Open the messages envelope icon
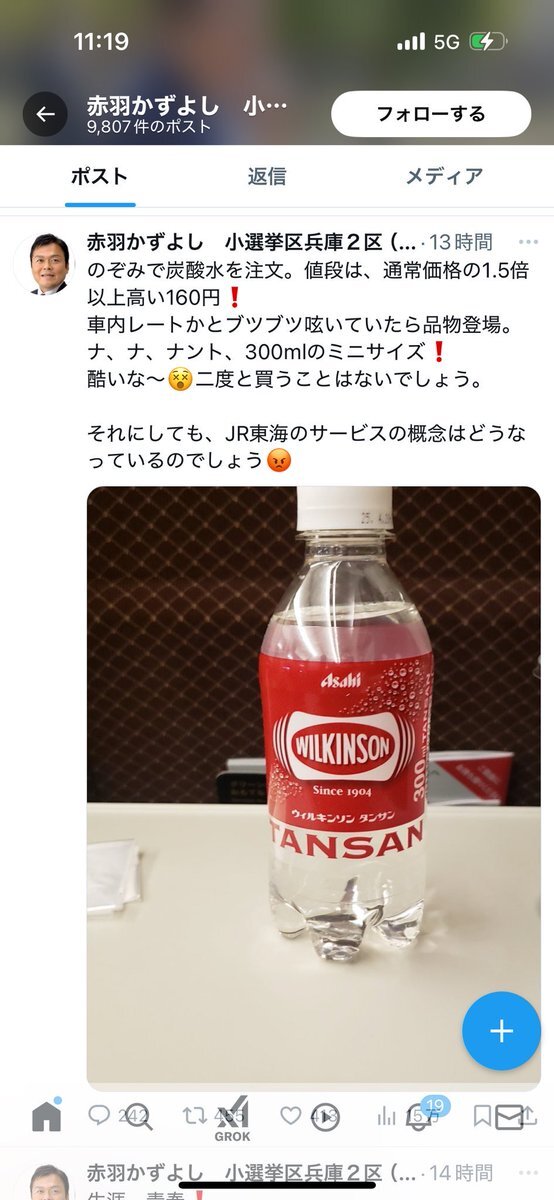This screenshot has height=1200, width=554. [x=509, y=1117]
